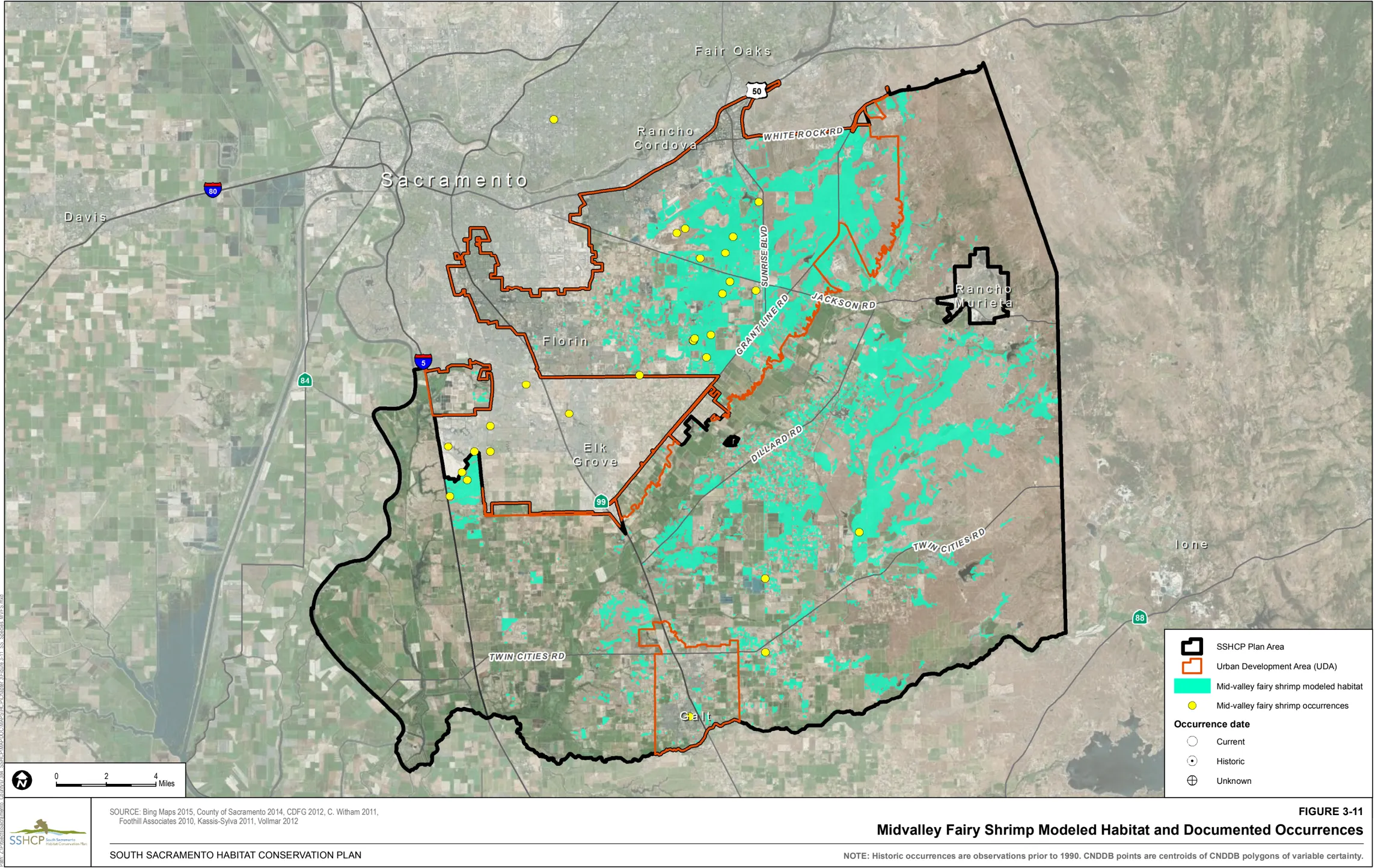
Task: Click the Rancho Murieta label
Action: point(984,296)
